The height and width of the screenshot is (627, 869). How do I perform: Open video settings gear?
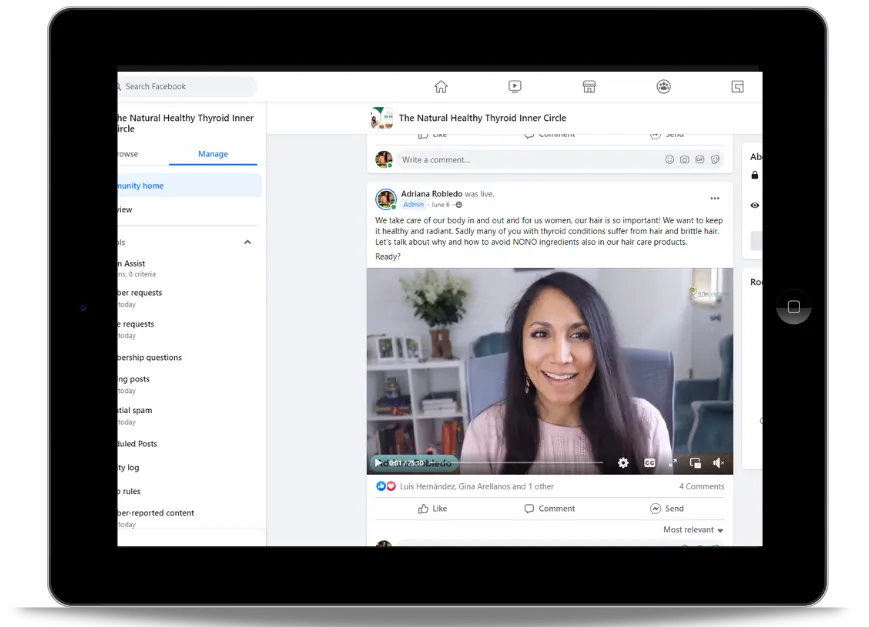point(623,463)
